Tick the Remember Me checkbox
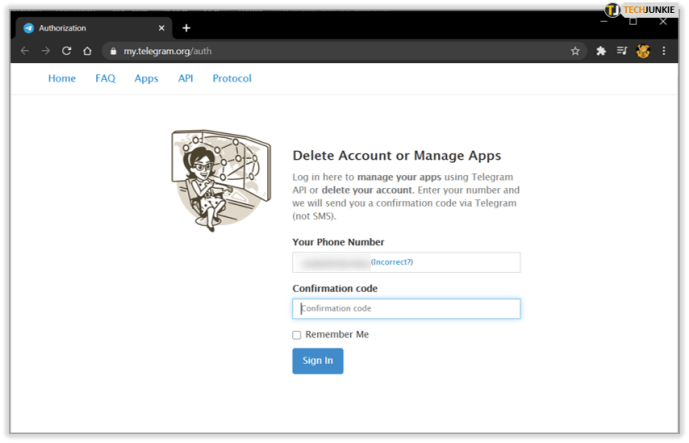 coord(297,335)
